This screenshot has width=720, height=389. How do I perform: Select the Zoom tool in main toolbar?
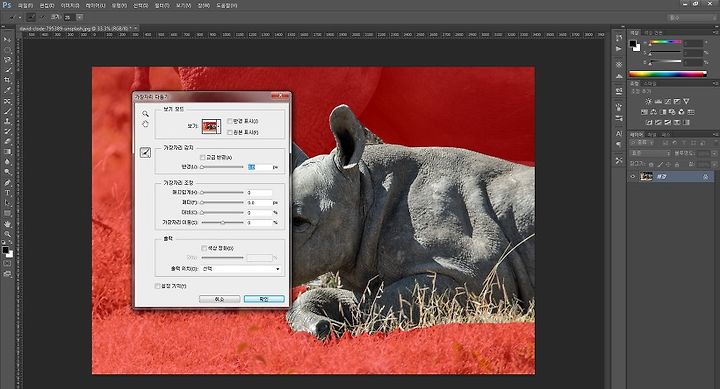7,234
